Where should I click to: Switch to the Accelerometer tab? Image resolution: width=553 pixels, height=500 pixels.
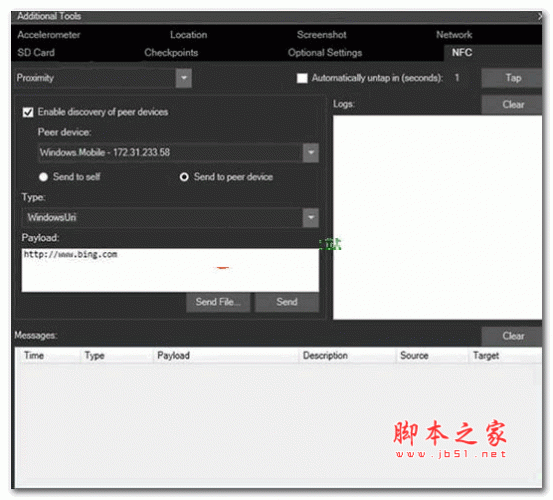[49, 35]
